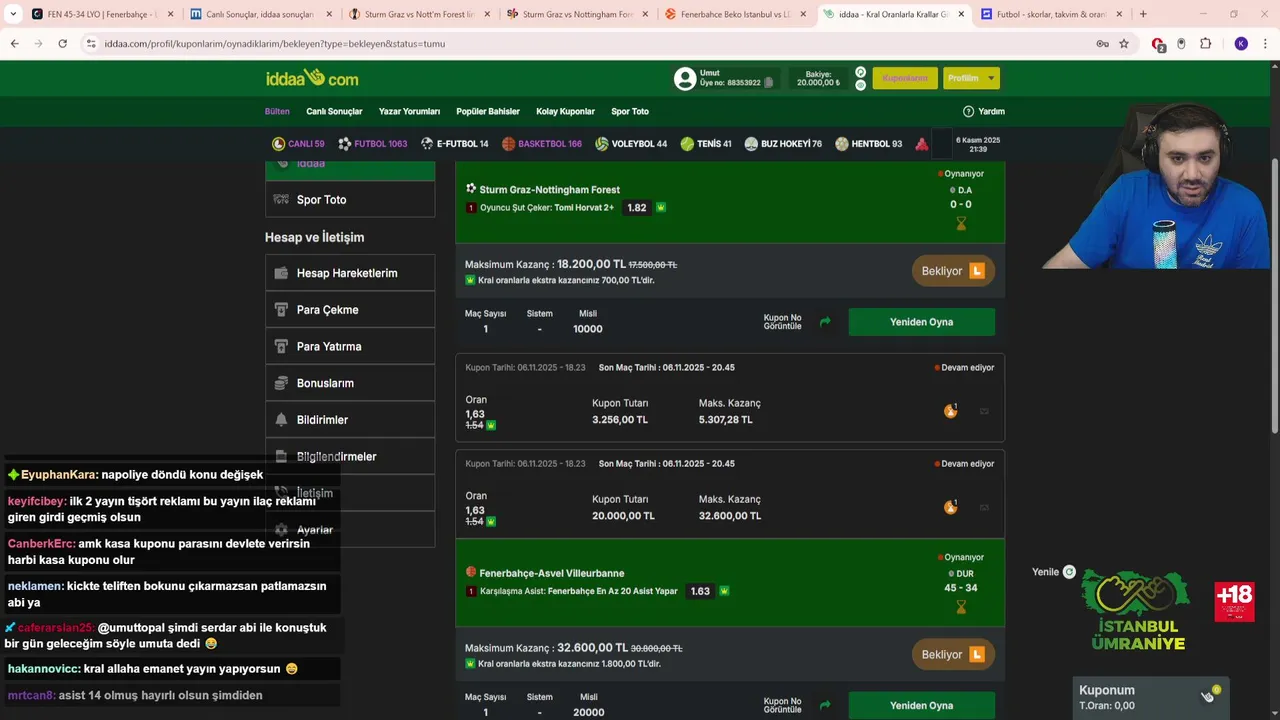
Task: Click the share arrow icon on the 10000 coupon
Action: 825,322
